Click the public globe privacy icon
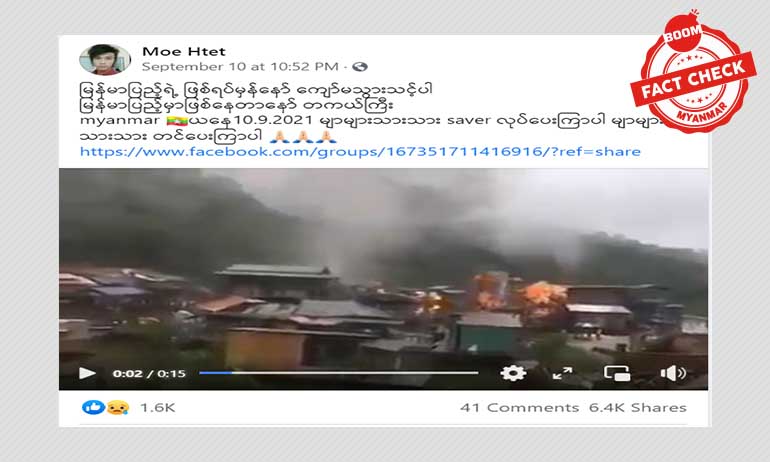 coord(360,66)
